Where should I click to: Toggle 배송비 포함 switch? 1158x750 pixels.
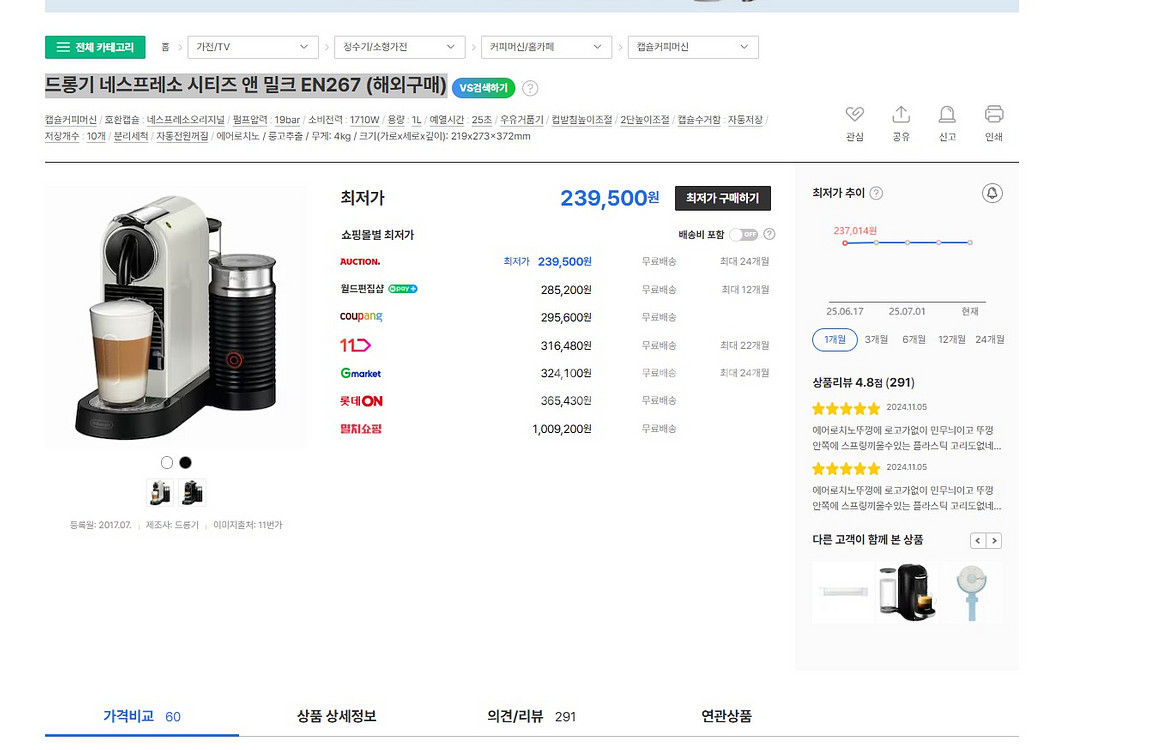tap(744, 235)
